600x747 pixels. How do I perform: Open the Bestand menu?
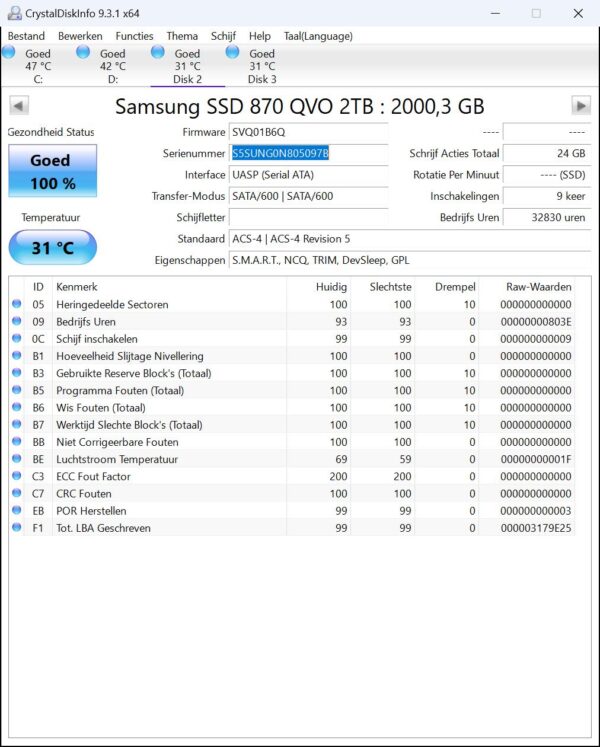(26, 36)
